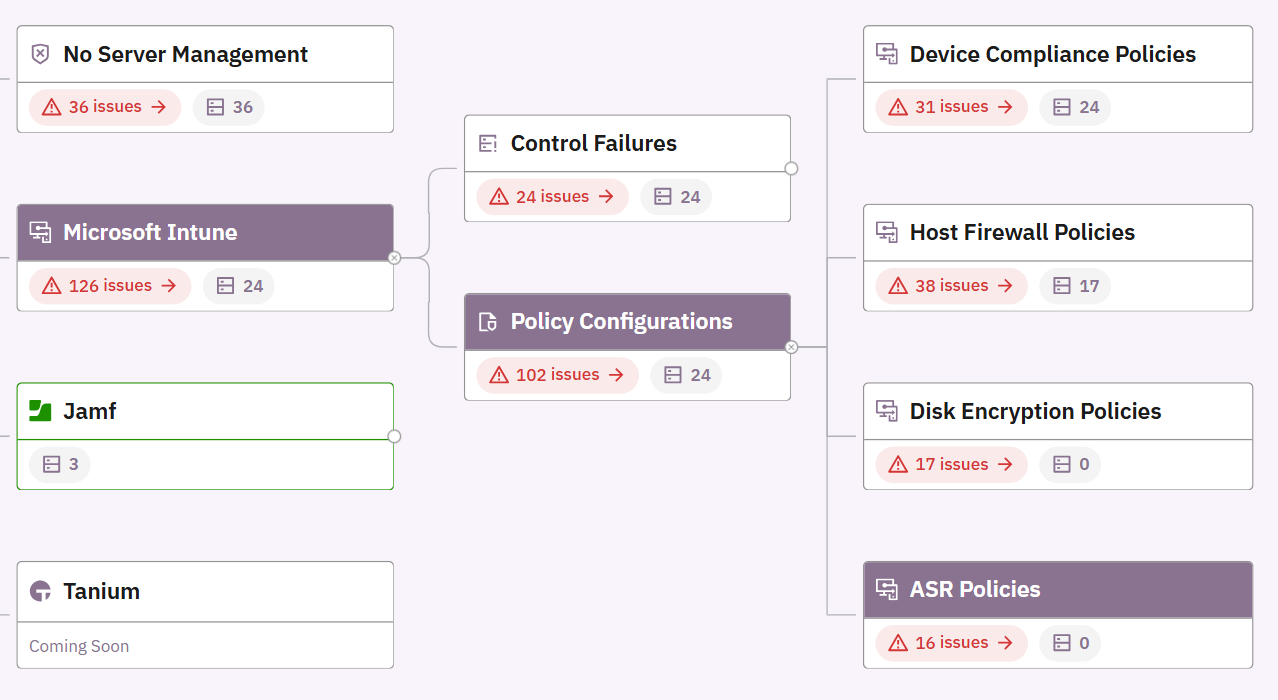Click the Disk Encryption Policies icon

click(886, 411)
